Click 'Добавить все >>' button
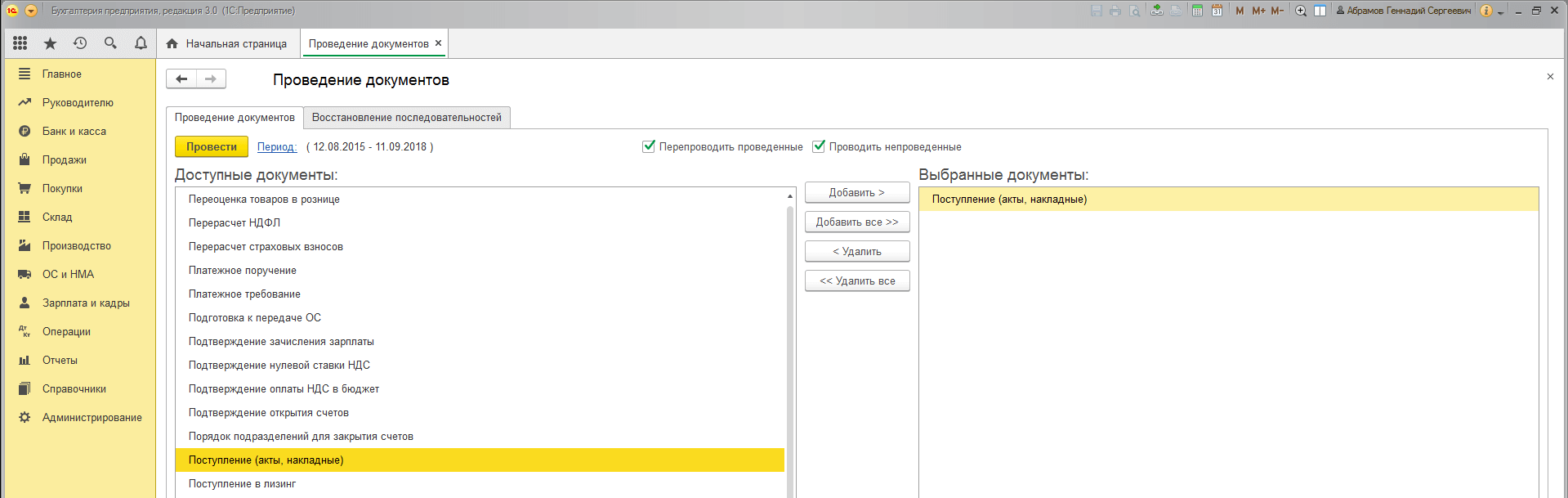 856,222
